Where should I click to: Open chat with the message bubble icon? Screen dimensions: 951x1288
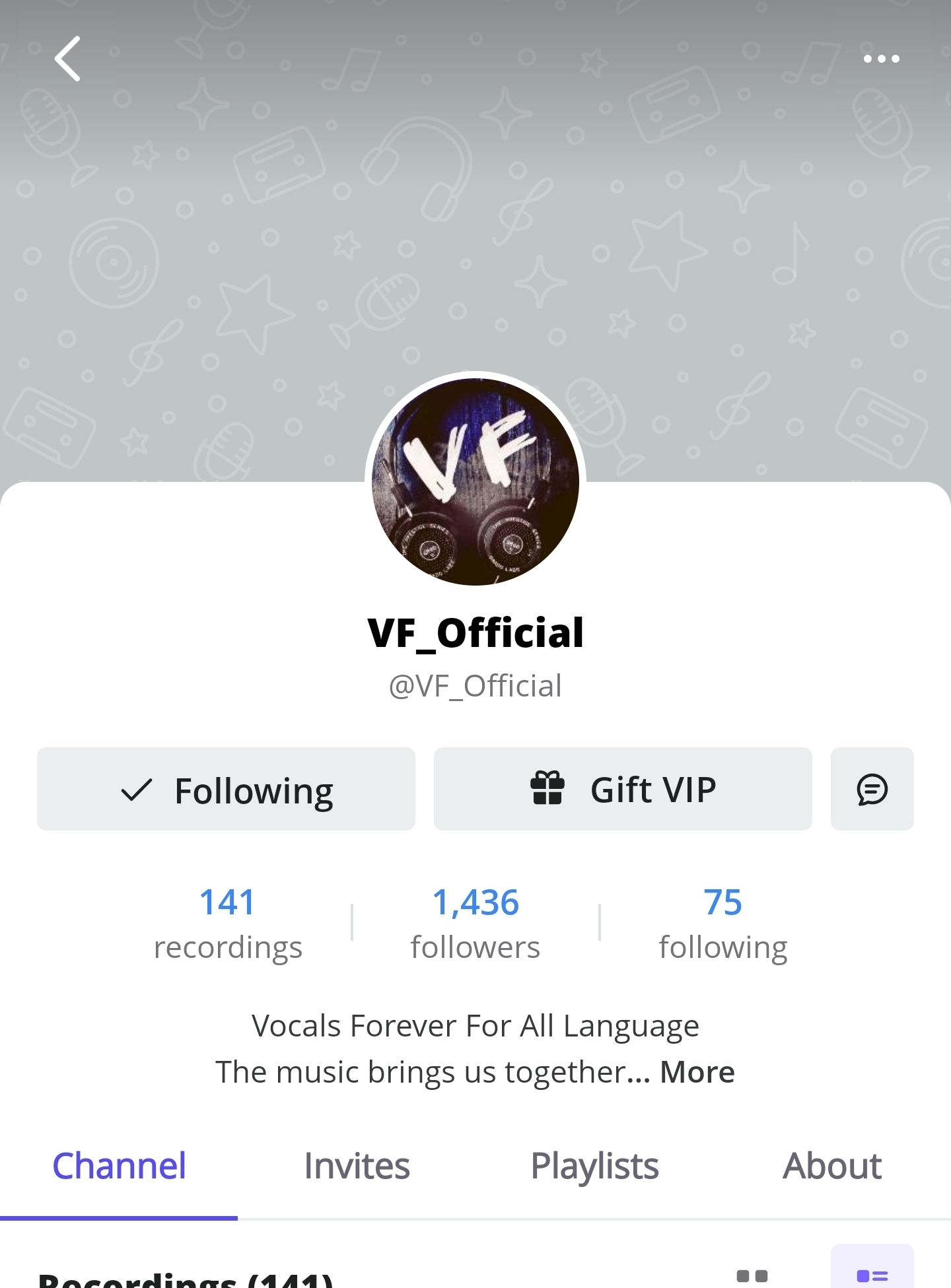tap(872, 789)
